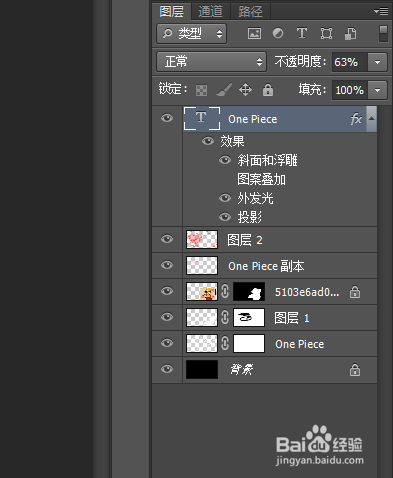Click the lock icon on 5103e6ad0... layer
Screen dimensions: 393x478
355,292
